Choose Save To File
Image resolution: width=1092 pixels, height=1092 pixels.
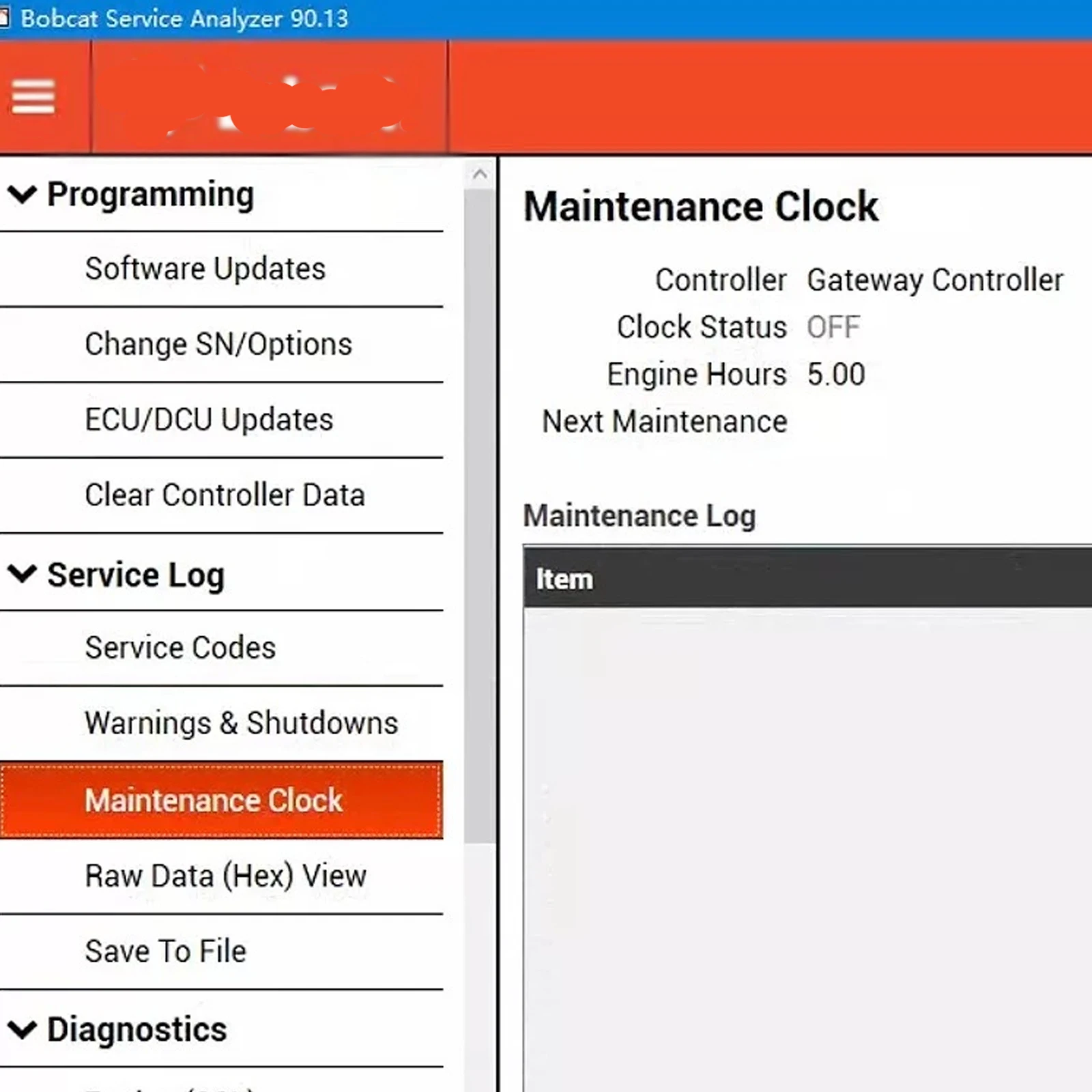click(x=221, y=951)
